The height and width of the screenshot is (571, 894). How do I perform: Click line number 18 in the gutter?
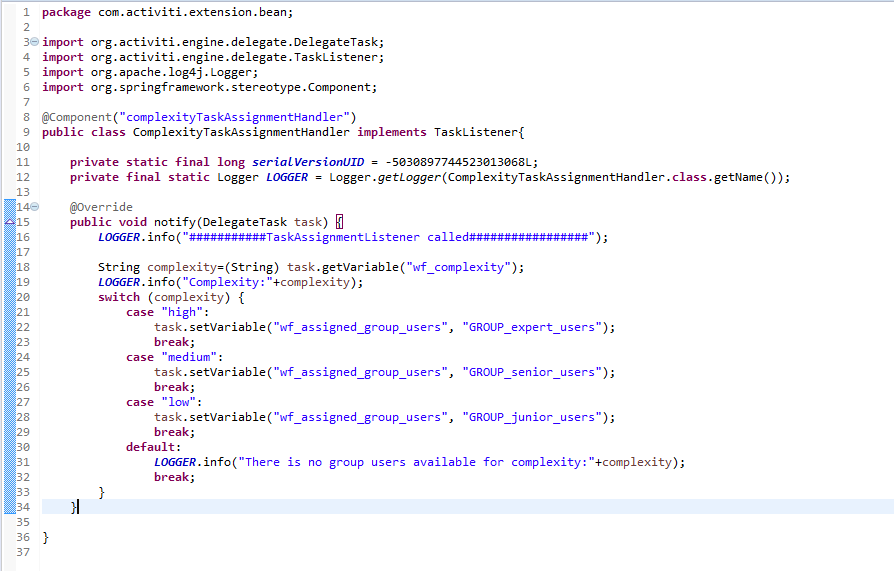point(23,267)
